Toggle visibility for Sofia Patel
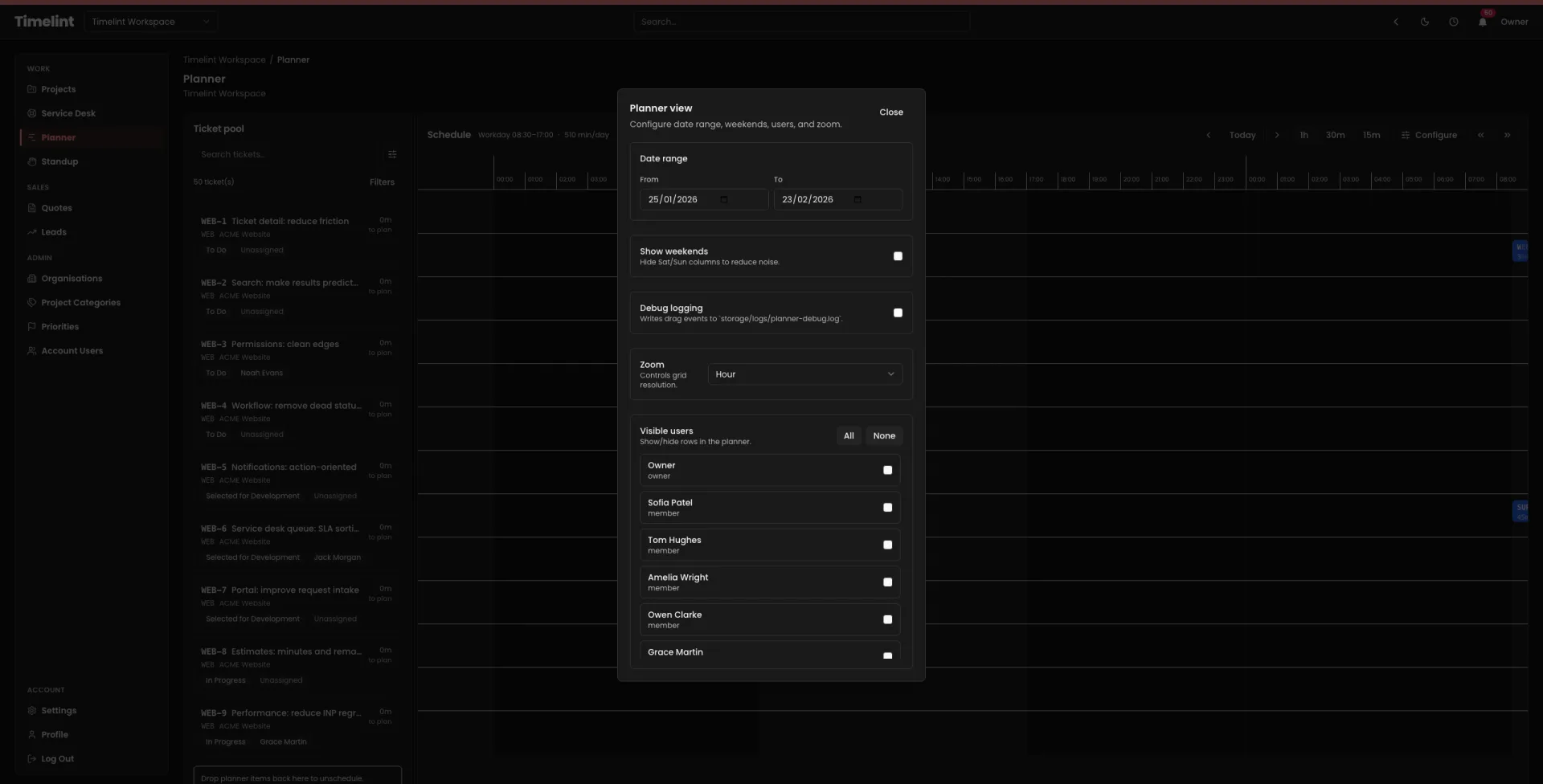Image resolution: width=1543 pixels, height=784 pixels. point(888,507)
